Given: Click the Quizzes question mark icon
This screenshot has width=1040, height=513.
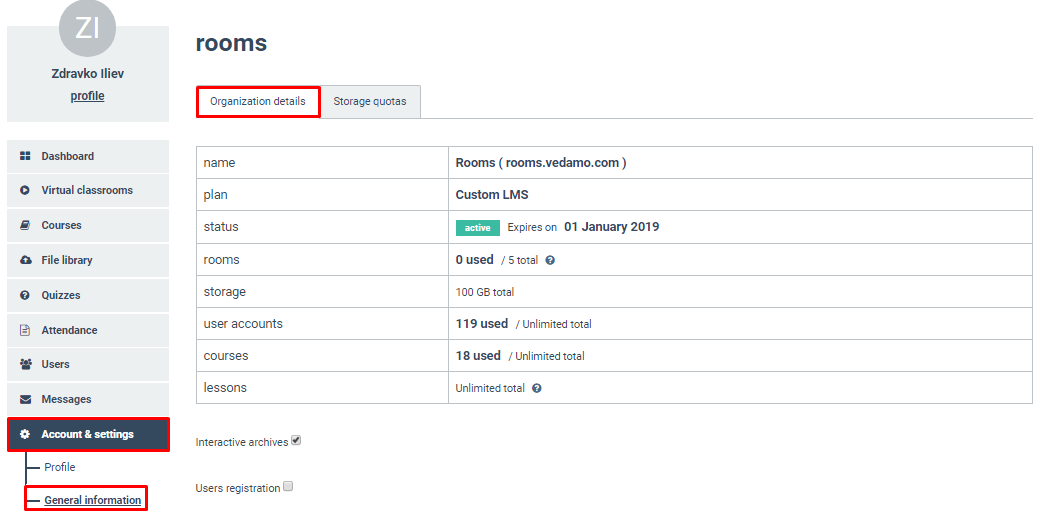Looking at the screenshot, I should (x=25, y=295).
